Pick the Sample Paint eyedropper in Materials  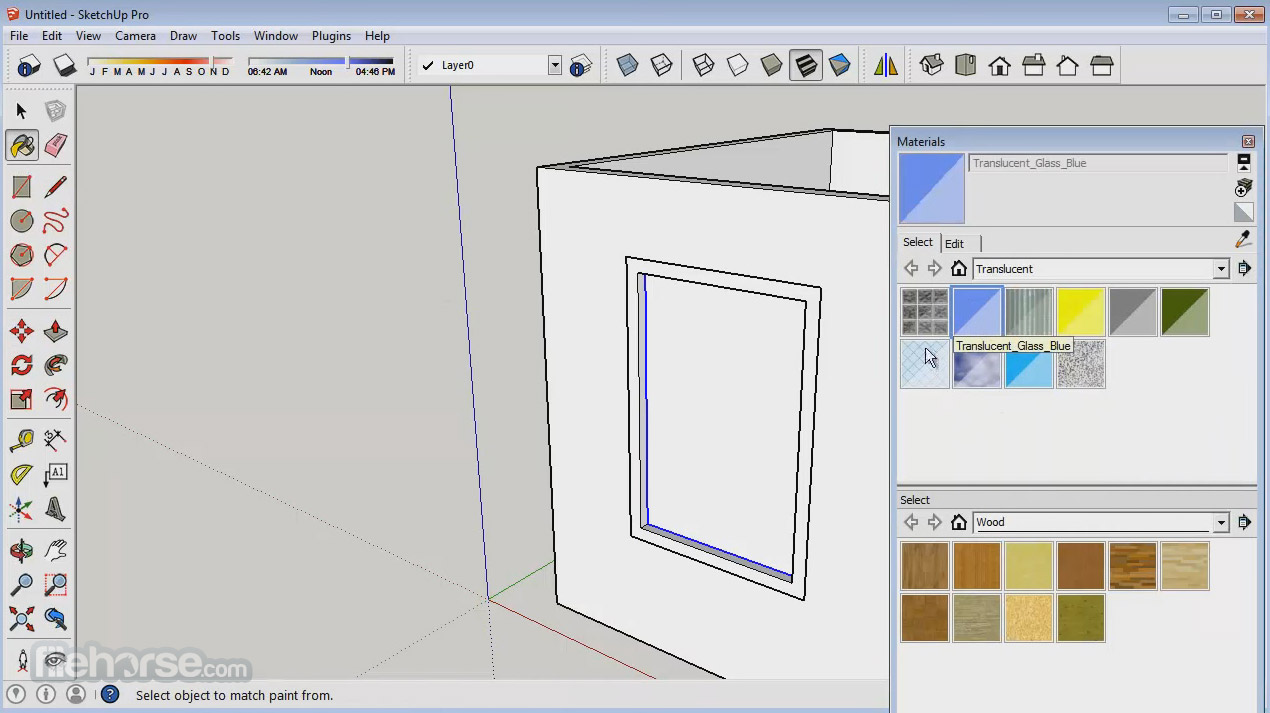1244,239
